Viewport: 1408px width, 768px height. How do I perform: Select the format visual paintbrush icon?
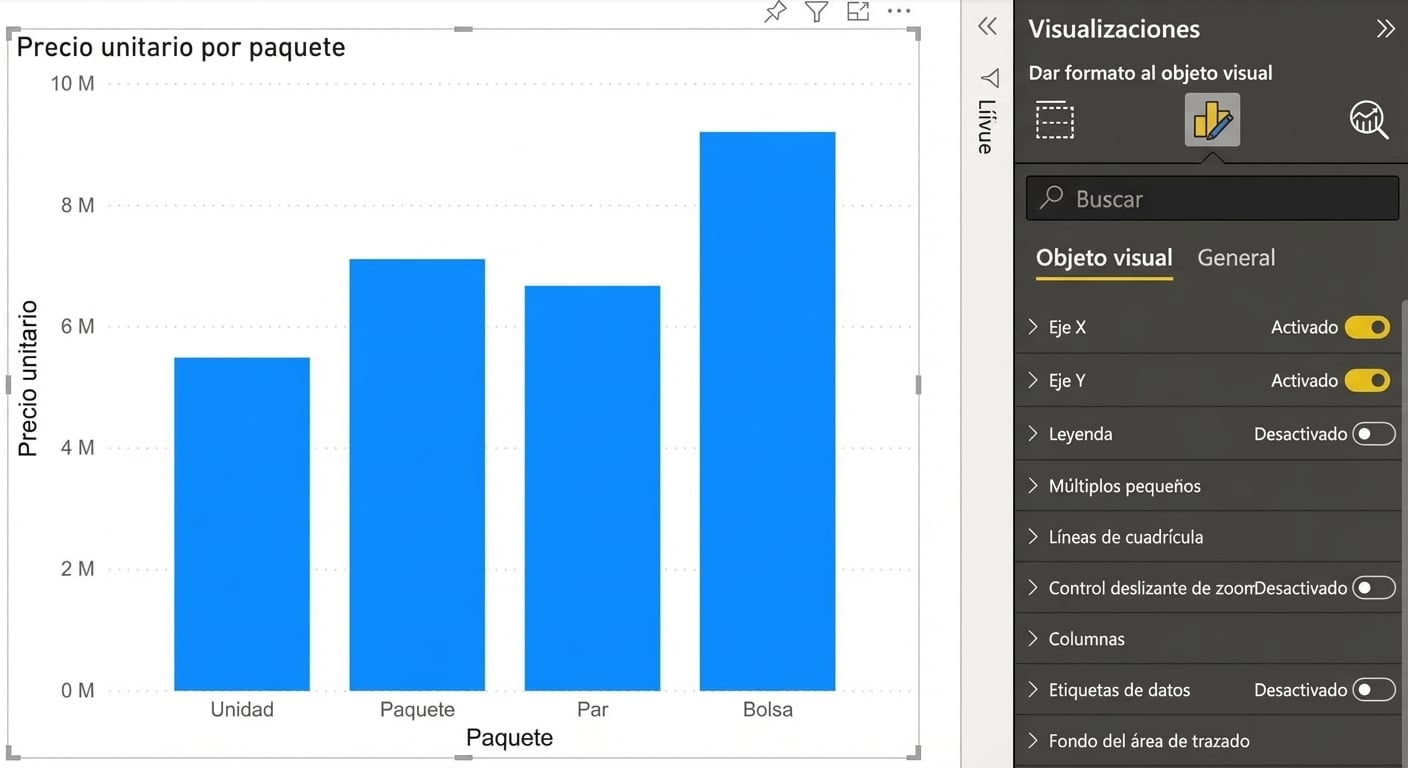pyautogui.click(x=1212, y=120)
